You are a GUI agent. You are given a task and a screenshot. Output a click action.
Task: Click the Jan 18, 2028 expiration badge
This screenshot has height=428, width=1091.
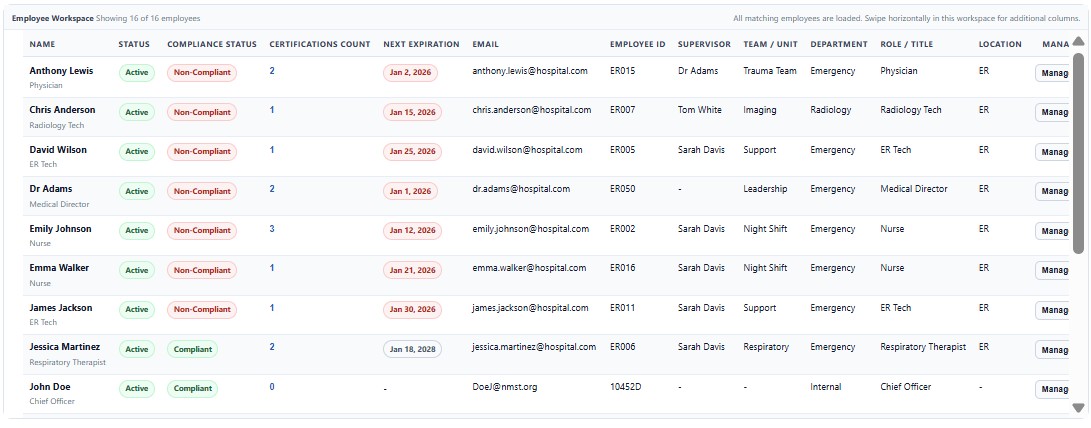(413, 349)
